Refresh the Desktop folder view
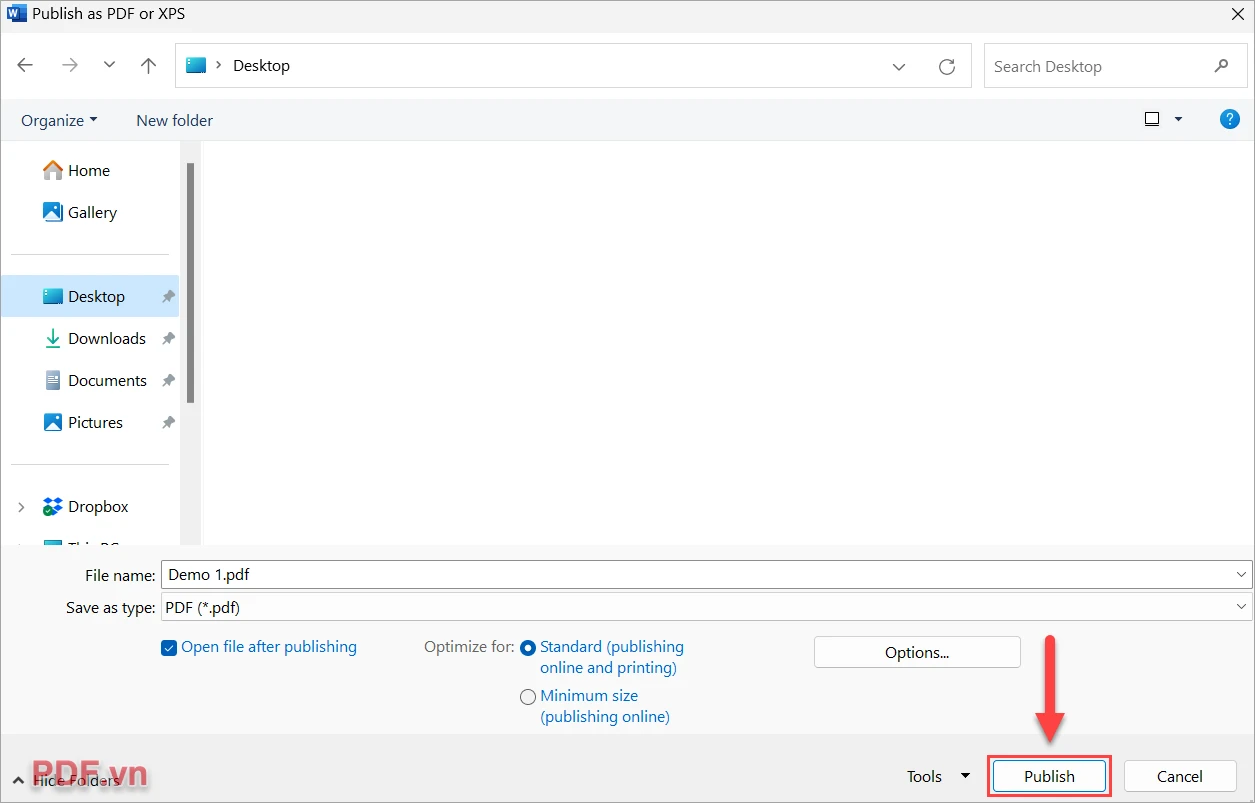The image size is (1255, 803). 947,66
